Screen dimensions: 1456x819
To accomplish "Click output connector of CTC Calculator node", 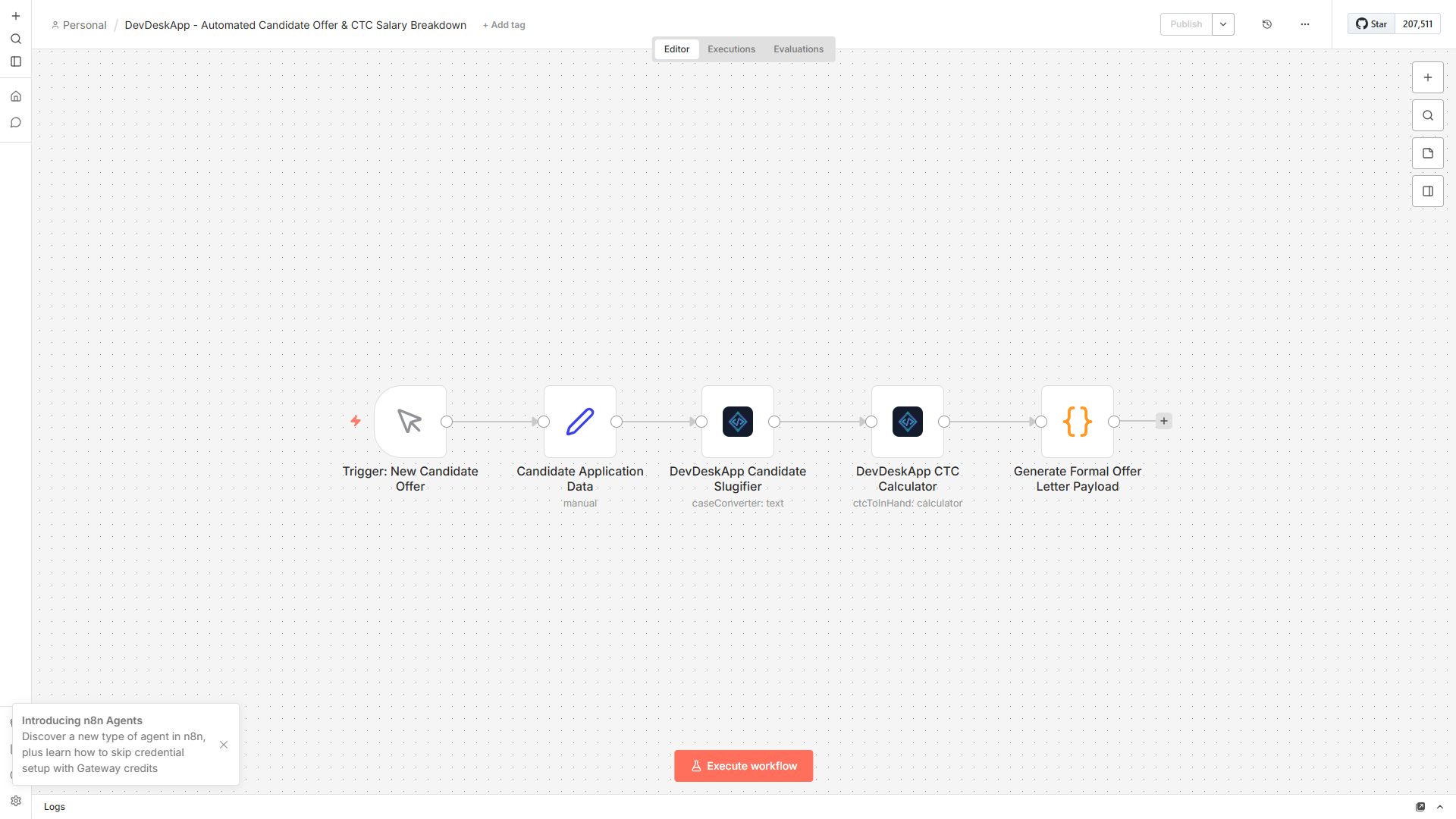I will click(x=944, y=422).
